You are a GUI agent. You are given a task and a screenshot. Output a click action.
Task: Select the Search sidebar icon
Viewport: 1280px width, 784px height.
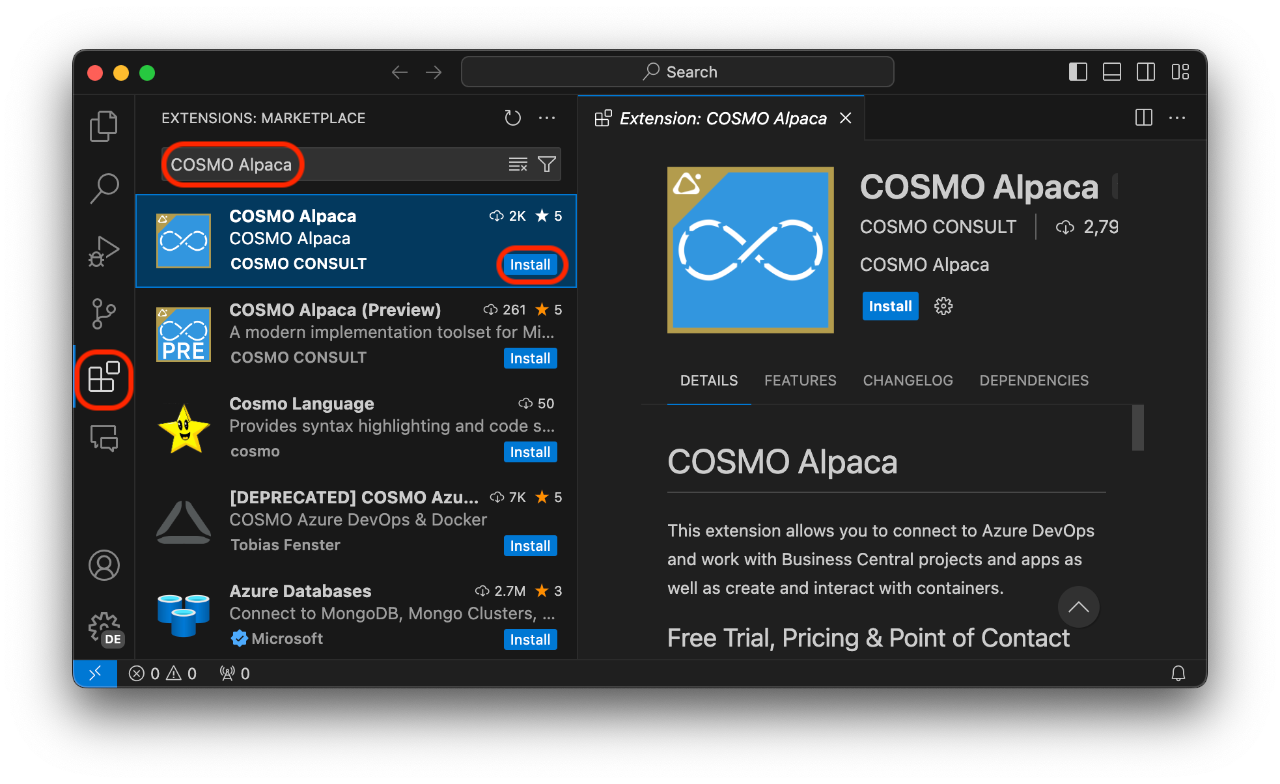pos(104,188)
